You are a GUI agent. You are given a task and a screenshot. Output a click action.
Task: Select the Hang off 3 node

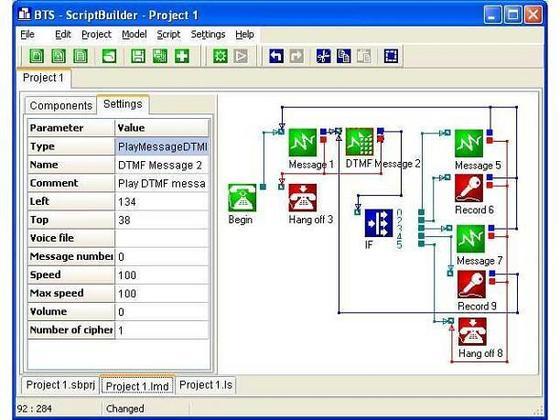tap(302, 198)
